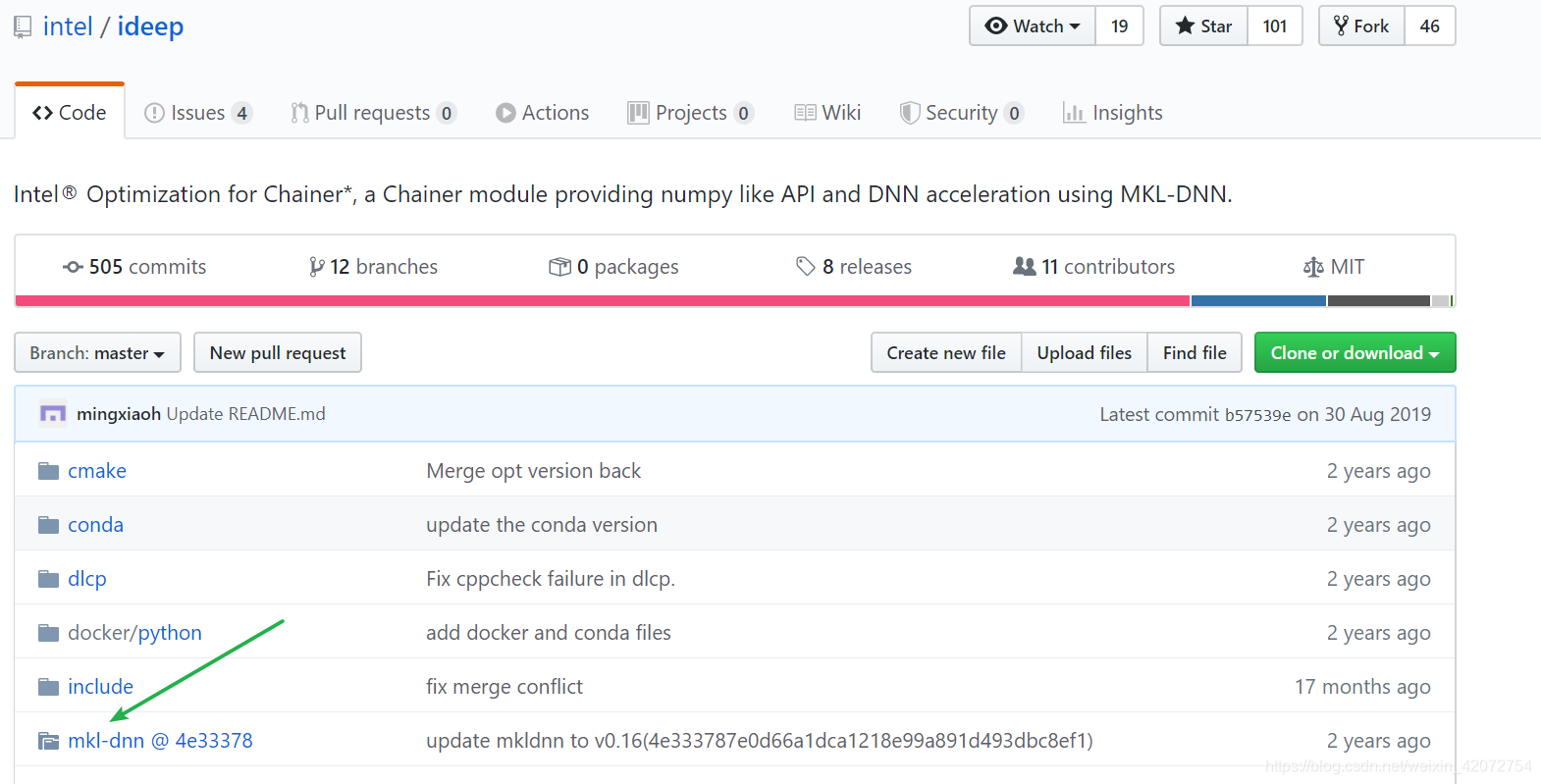This screenshot has height=784, width=1541.
Task: Open the intel owner link
Action: (68, 26)
